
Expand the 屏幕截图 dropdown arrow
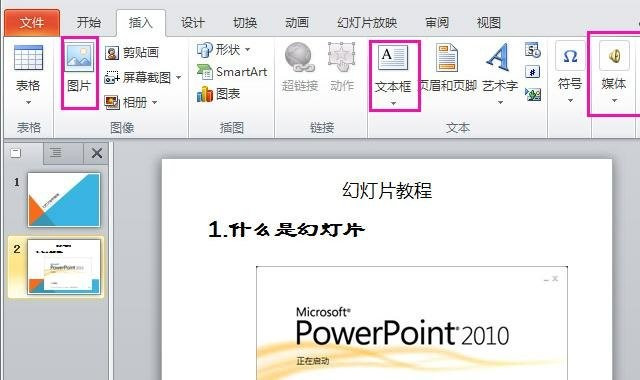click(x=179, y=77)
